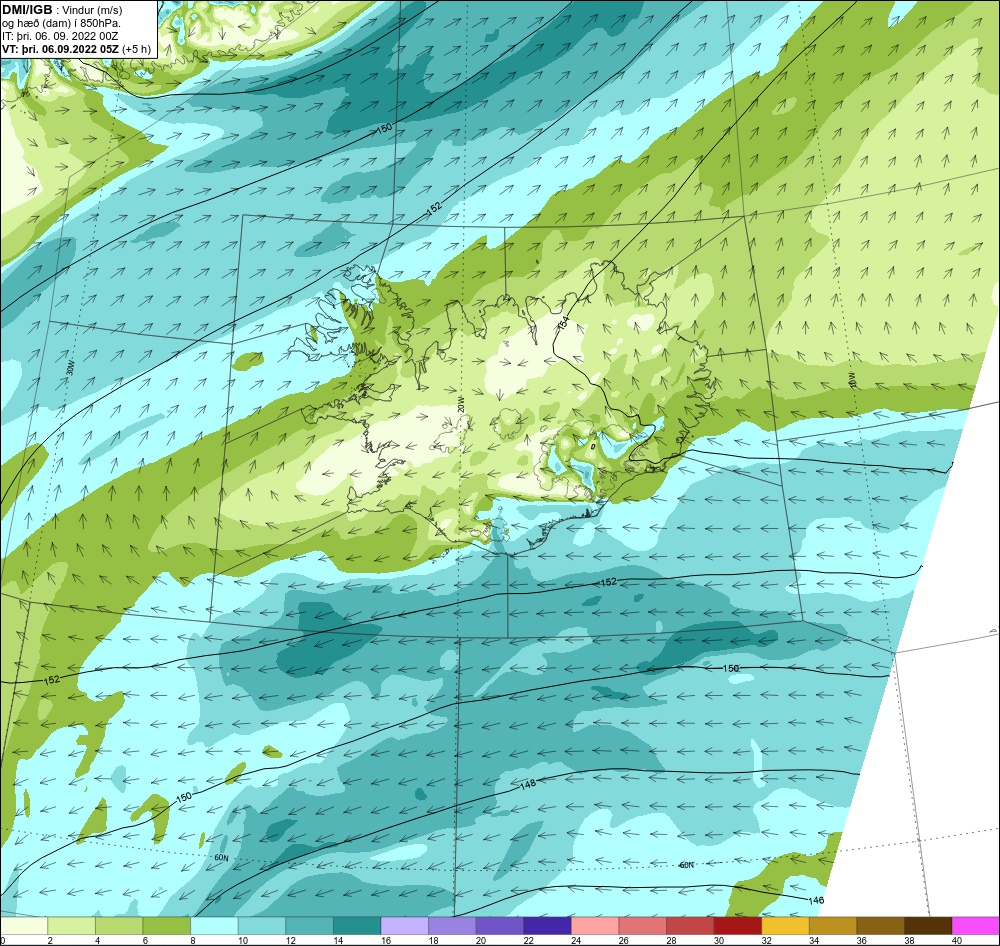Click the legend tick label '28'
1000x946 pixels.
point(671,940)
